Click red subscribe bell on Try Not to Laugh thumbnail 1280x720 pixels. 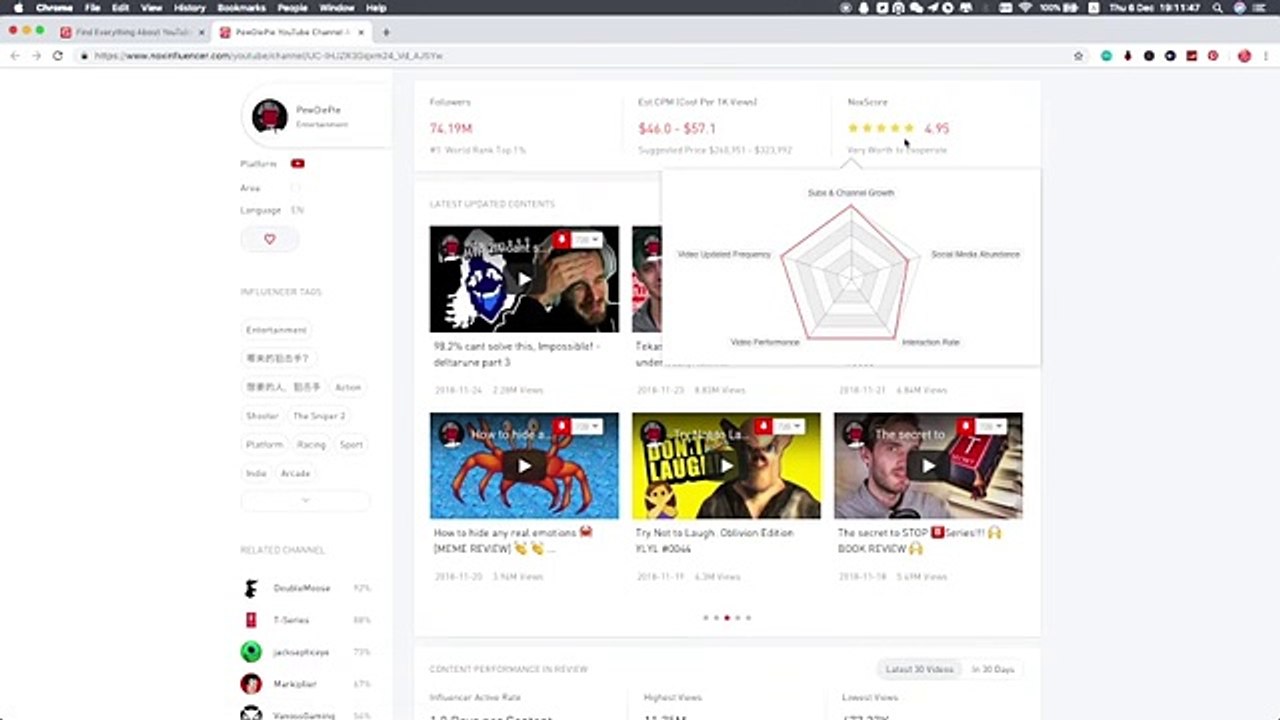[763, 427]
